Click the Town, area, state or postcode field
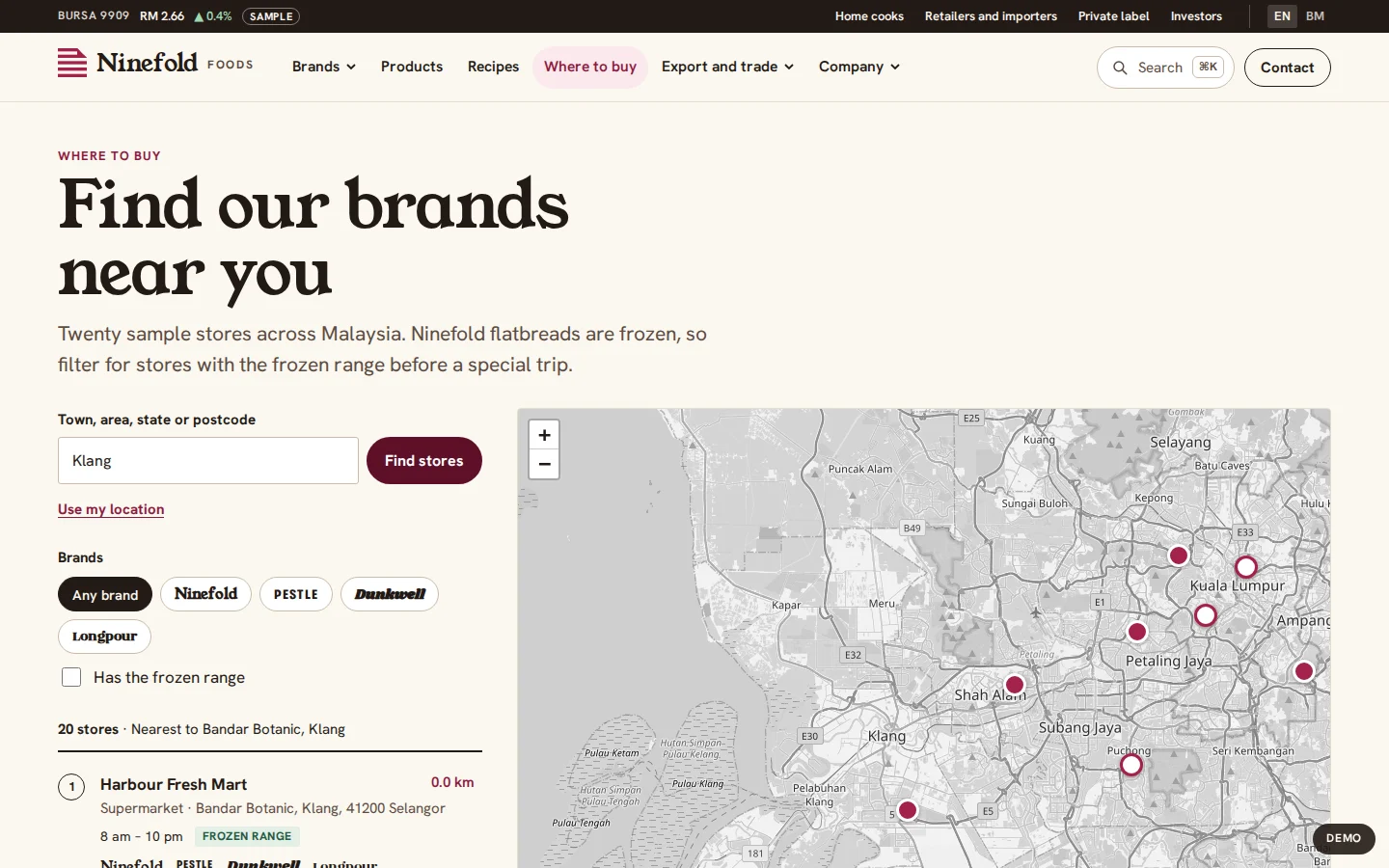 (208, 461)
